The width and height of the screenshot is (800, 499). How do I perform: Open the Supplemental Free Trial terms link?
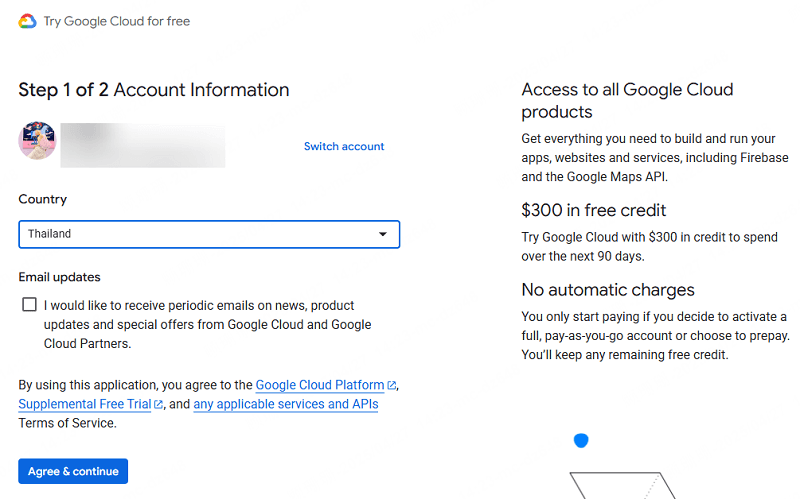click(85, 404)
